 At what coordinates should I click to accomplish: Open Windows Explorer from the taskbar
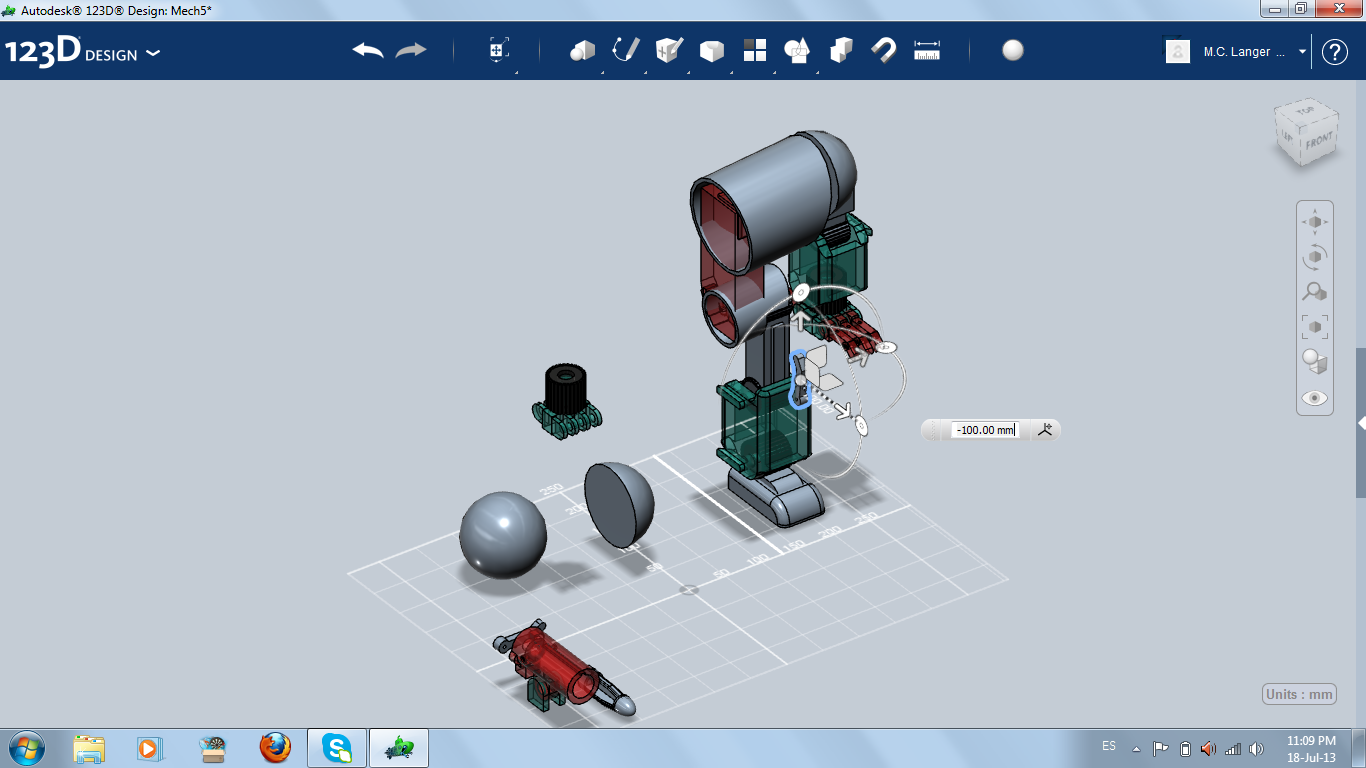click(x=89, y=748)
